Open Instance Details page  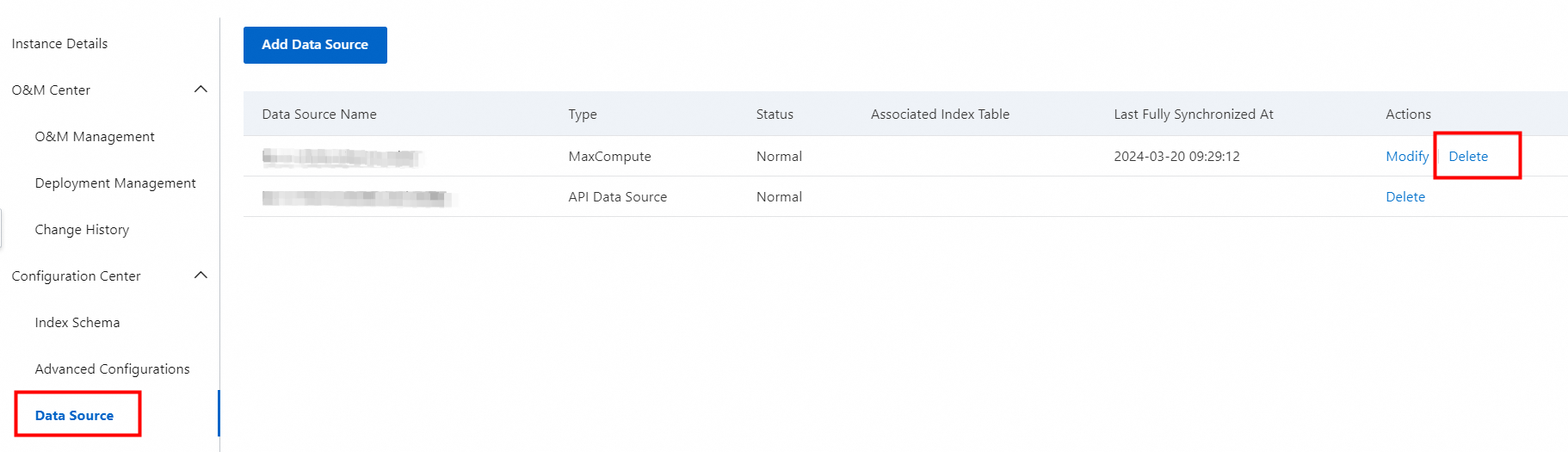click(59, 44)
